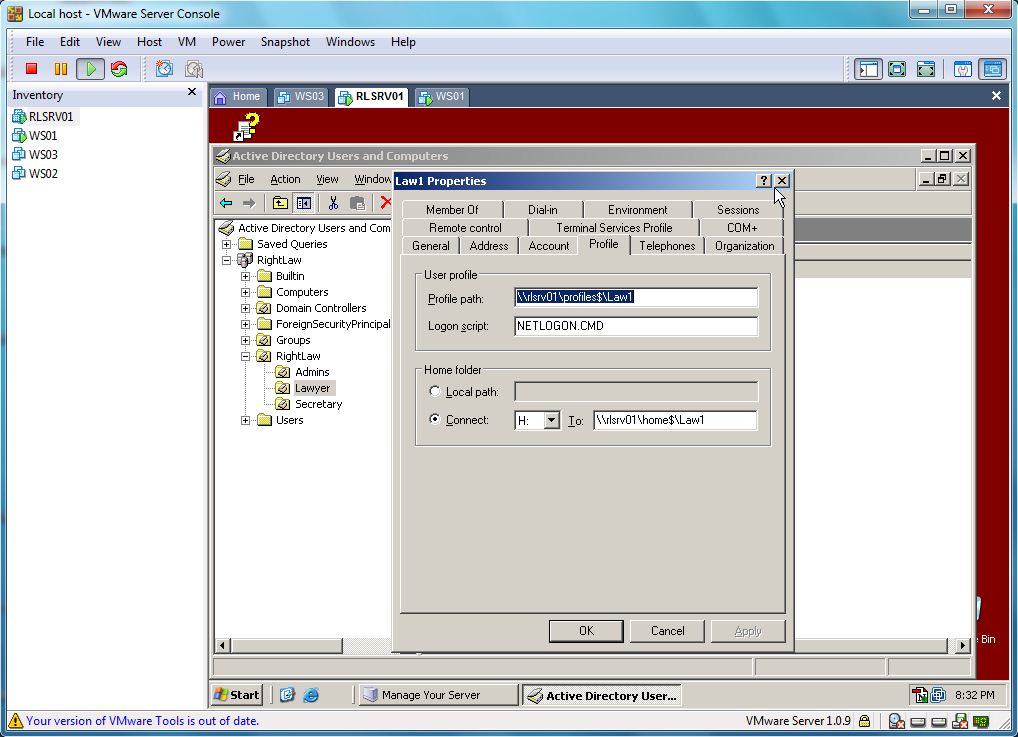Click the Windows Start button
Viewport: 1018px width, 737px height.
pyautogui.click(x=237, y=695)
